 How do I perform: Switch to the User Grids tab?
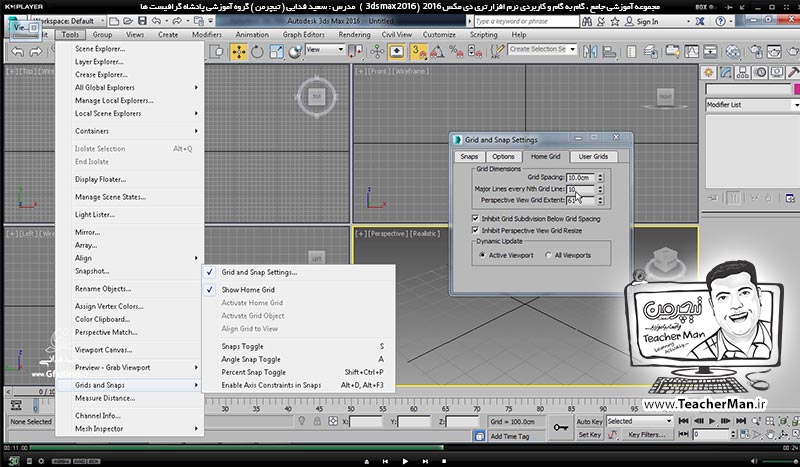pos(593,157)
